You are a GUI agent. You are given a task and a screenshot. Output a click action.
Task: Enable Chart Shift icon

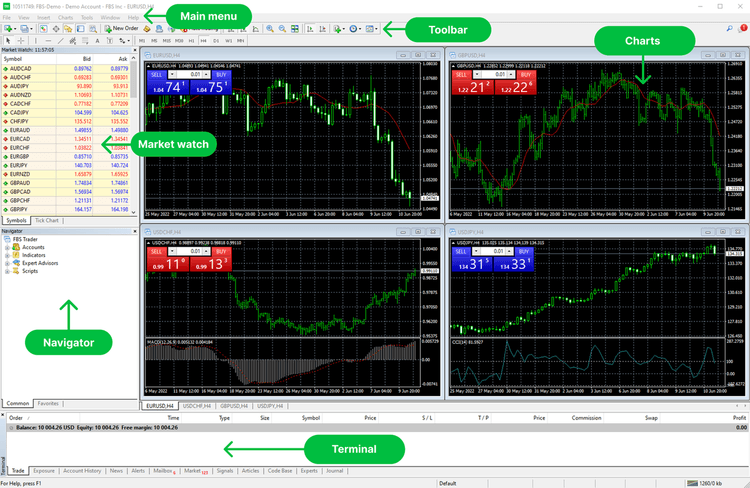tap(322, 29)
